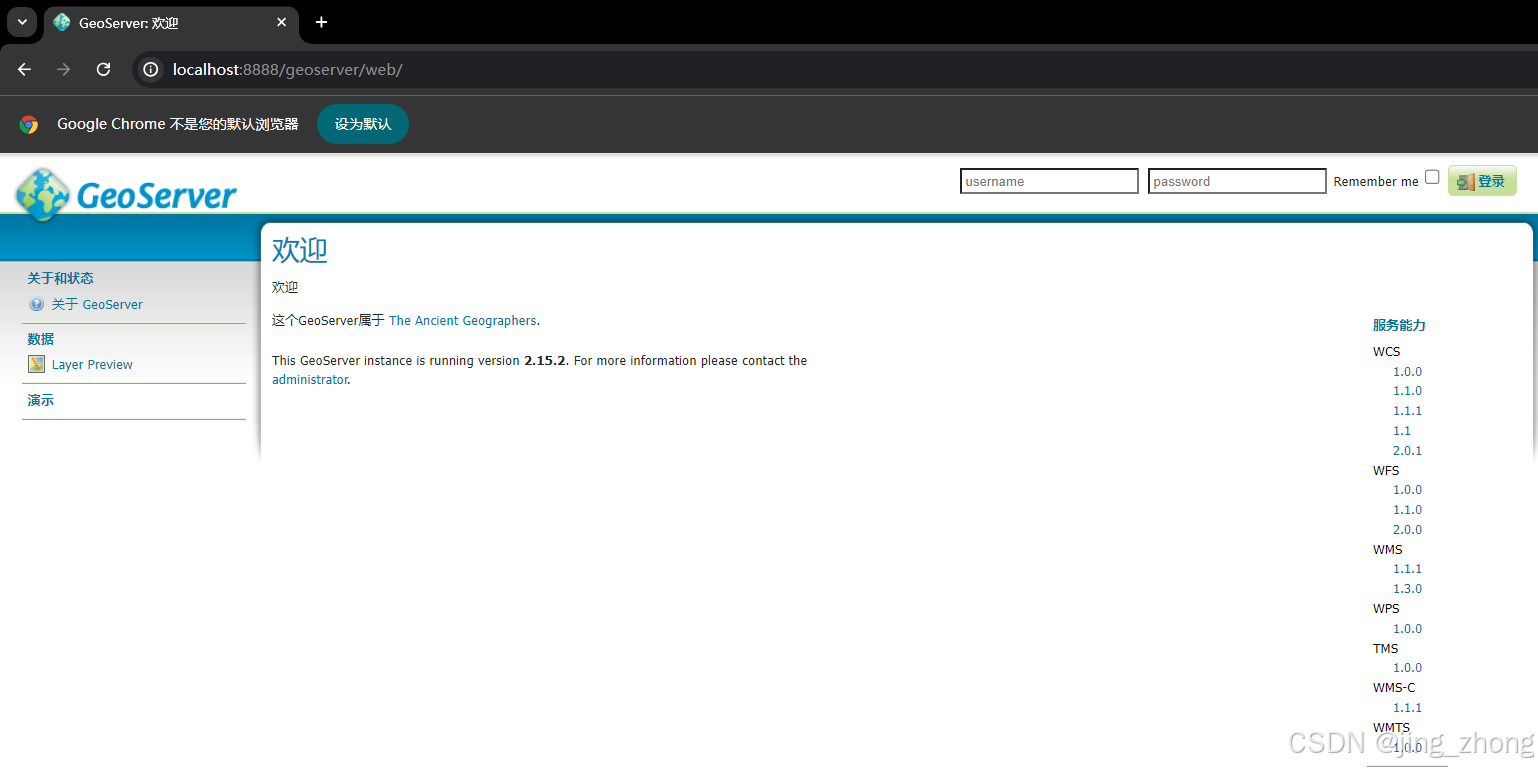Click the Chrome logo in the default-browser bar
Screen dimensions: 1538x769
coord(29,124)
